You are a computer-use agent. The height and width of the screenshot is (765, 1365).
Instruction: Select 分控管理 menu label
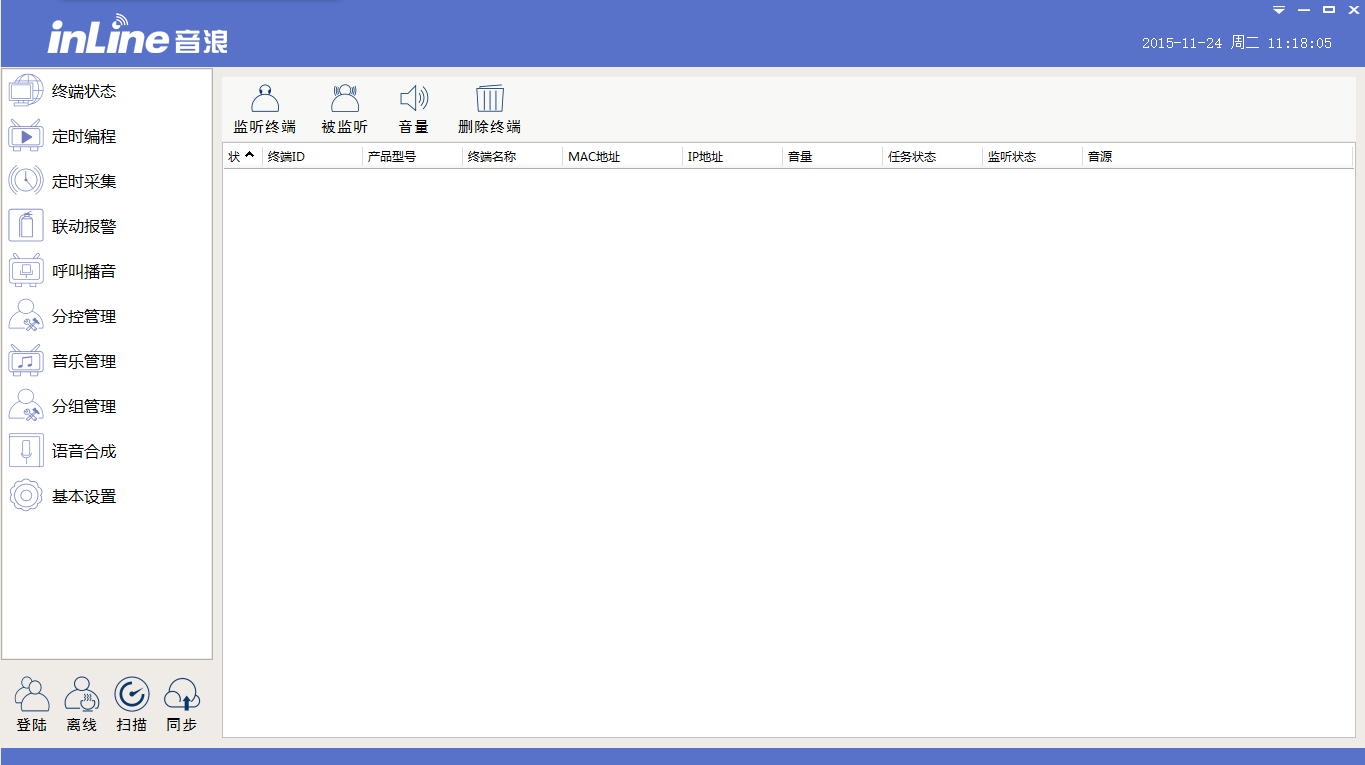(84, 317)
